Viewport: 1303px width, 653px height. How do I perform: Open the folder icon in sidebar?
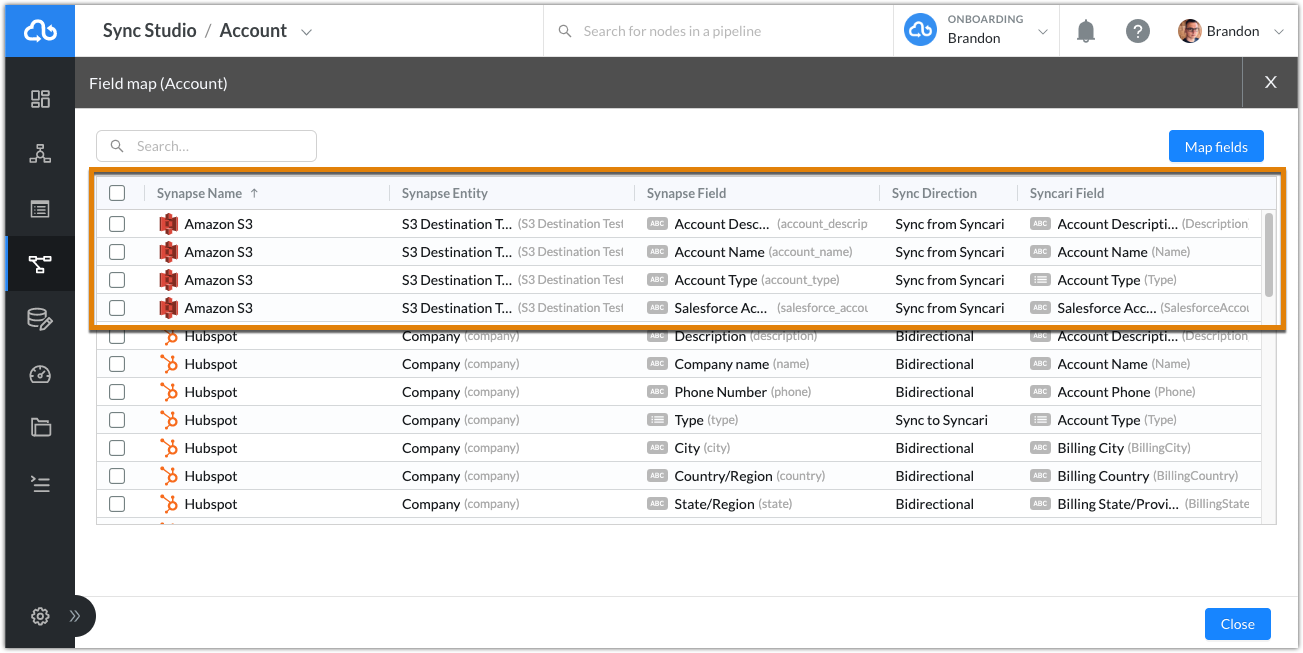(40, 428)
